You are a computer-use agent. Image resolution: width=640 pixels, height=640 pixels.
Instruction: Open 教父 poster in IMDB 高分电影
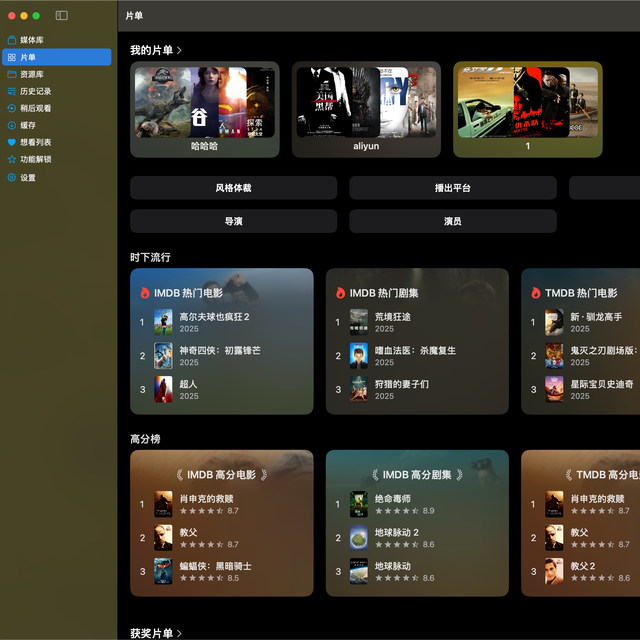coord(163,538)
